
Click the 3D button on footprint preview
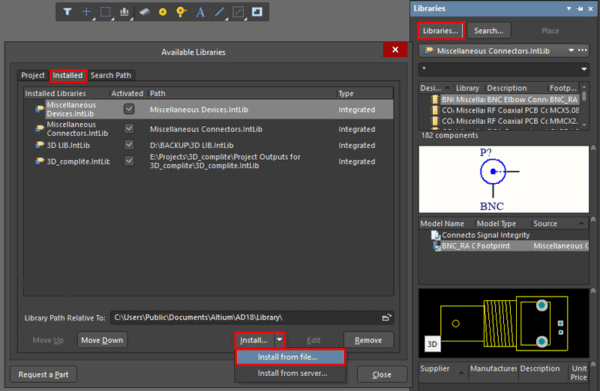pyautogui.click(x=432, y=344)
